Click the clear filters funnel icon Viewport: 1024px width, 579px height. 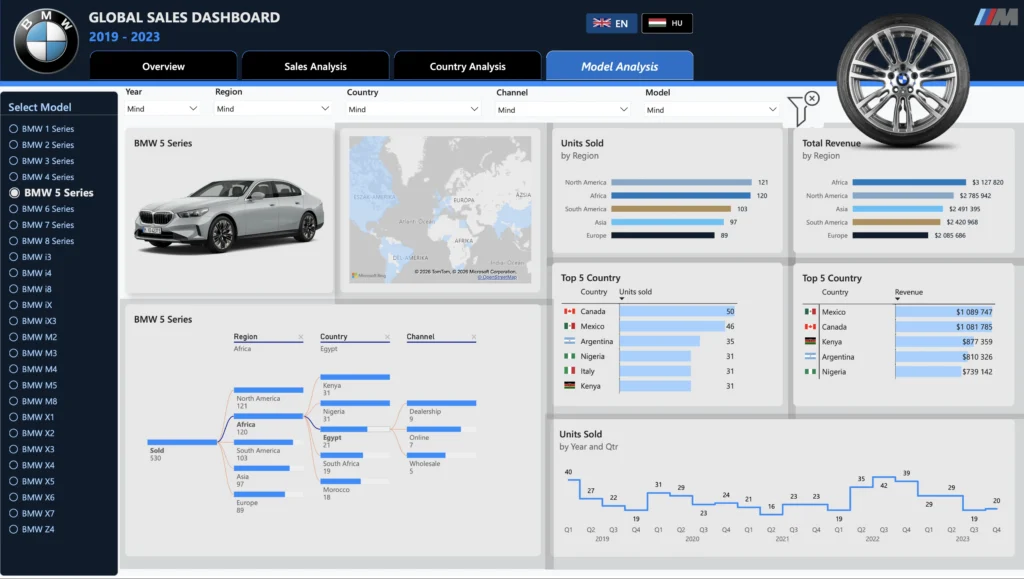pos(803,110)
